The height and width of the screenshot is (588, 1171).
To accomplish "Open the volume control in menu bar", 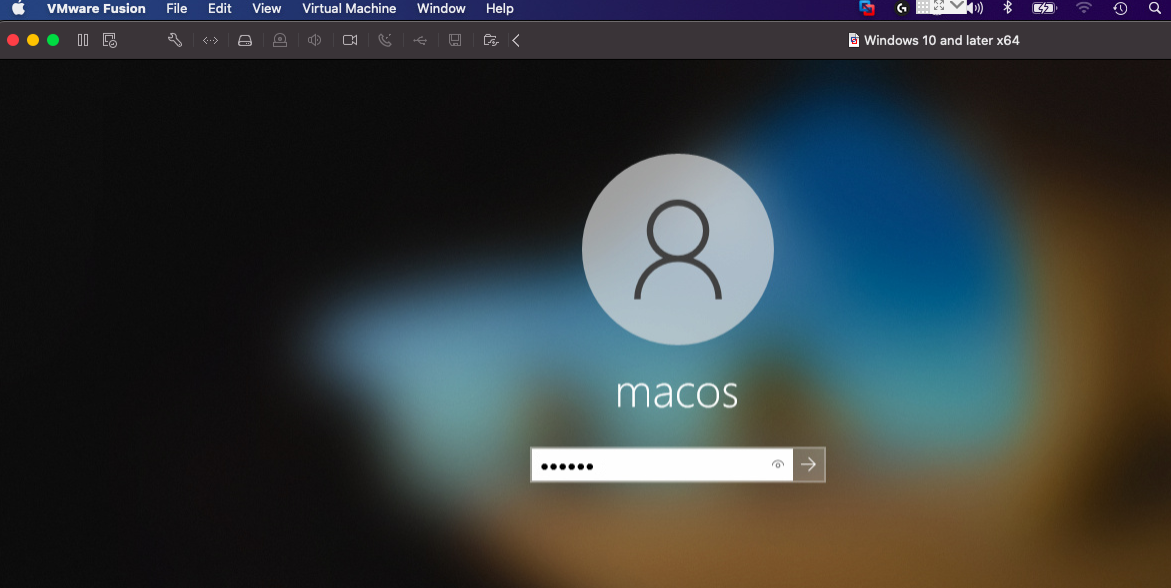I will (x=975, y=8).
